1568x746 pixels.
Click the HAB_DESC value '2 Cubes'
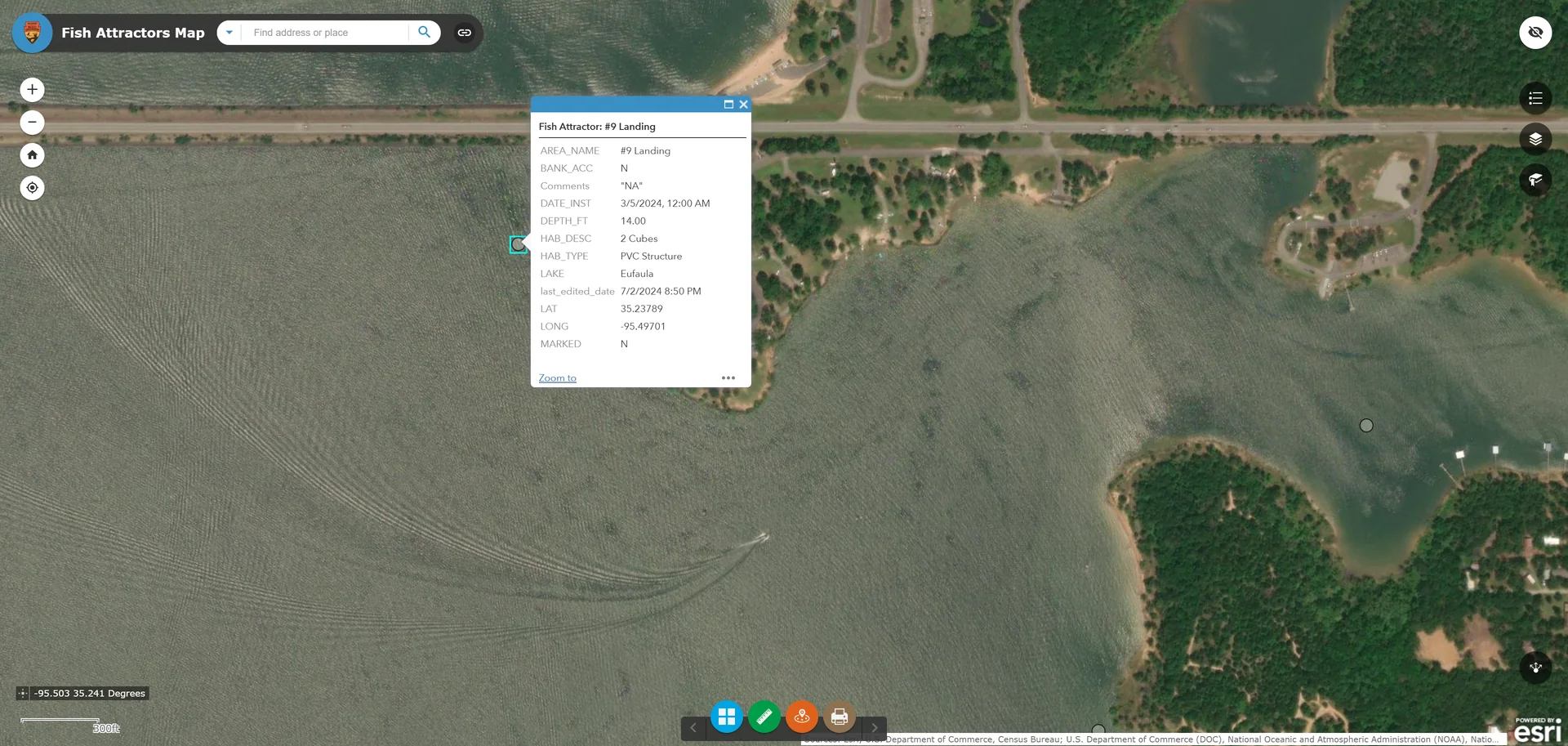point(639,239)
